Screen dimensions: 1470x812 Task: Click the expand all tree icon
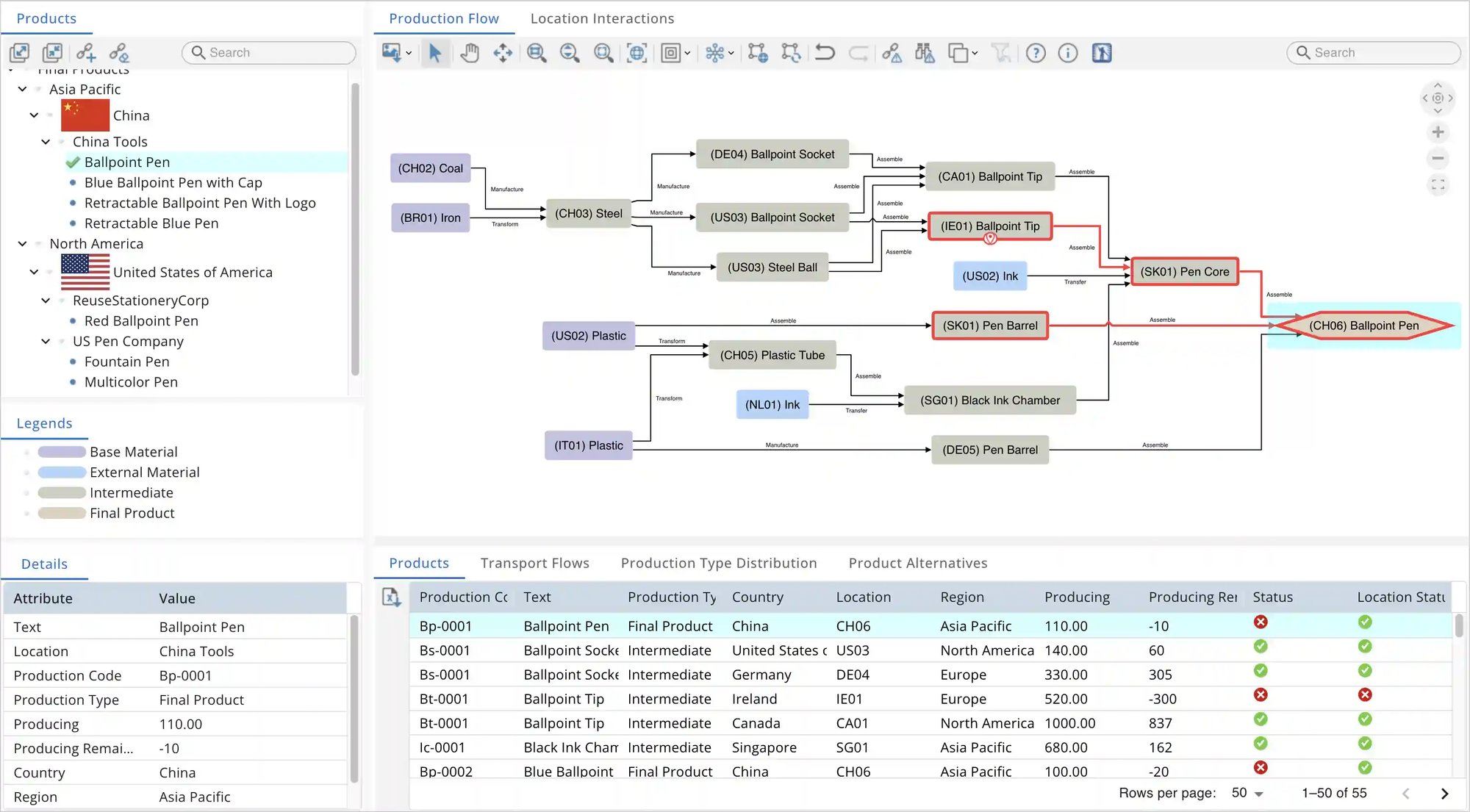pyautogui.click(x=19, y=53)
